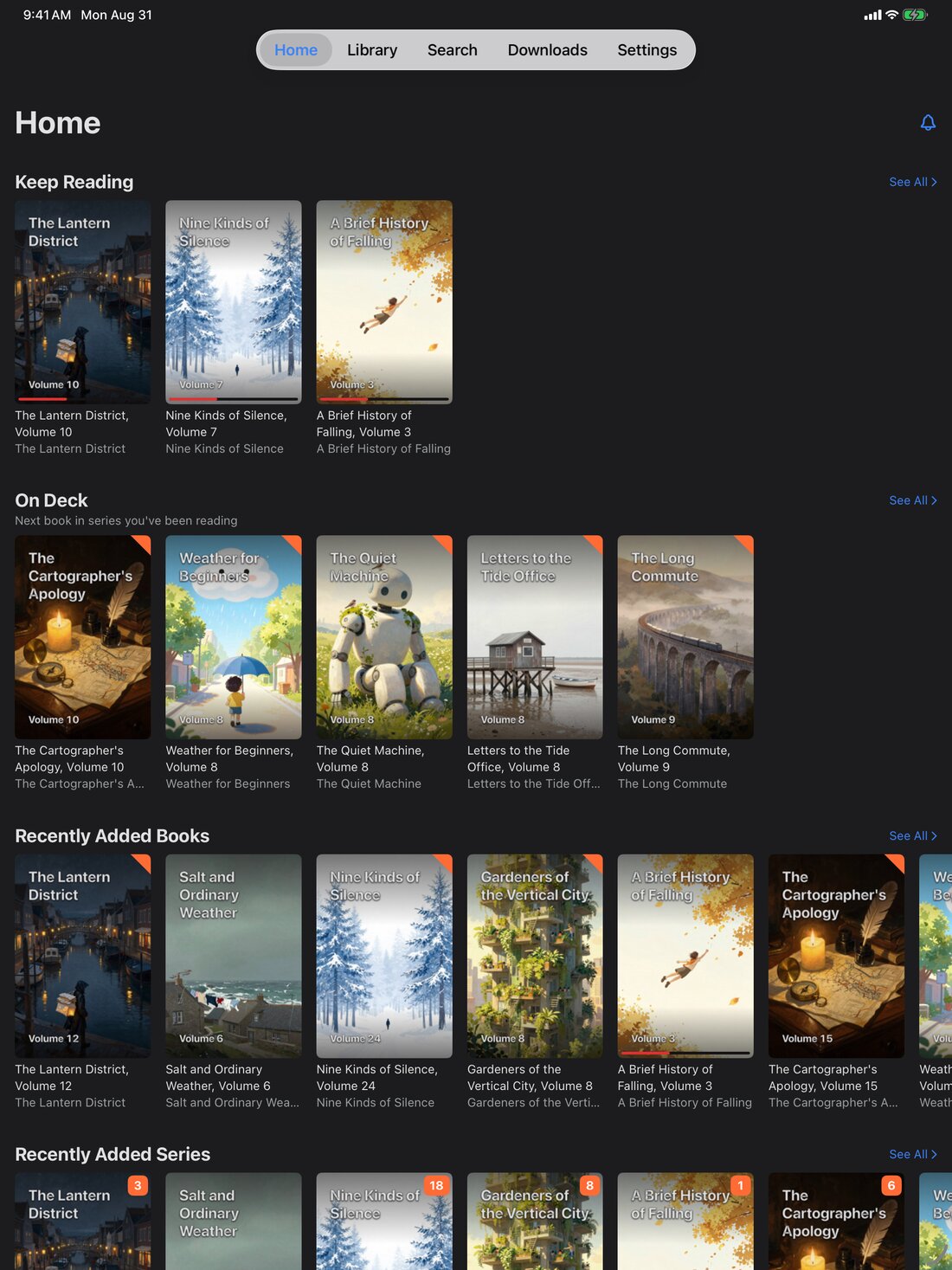Tap the cellular signal bars icon

tap(872, 15)
